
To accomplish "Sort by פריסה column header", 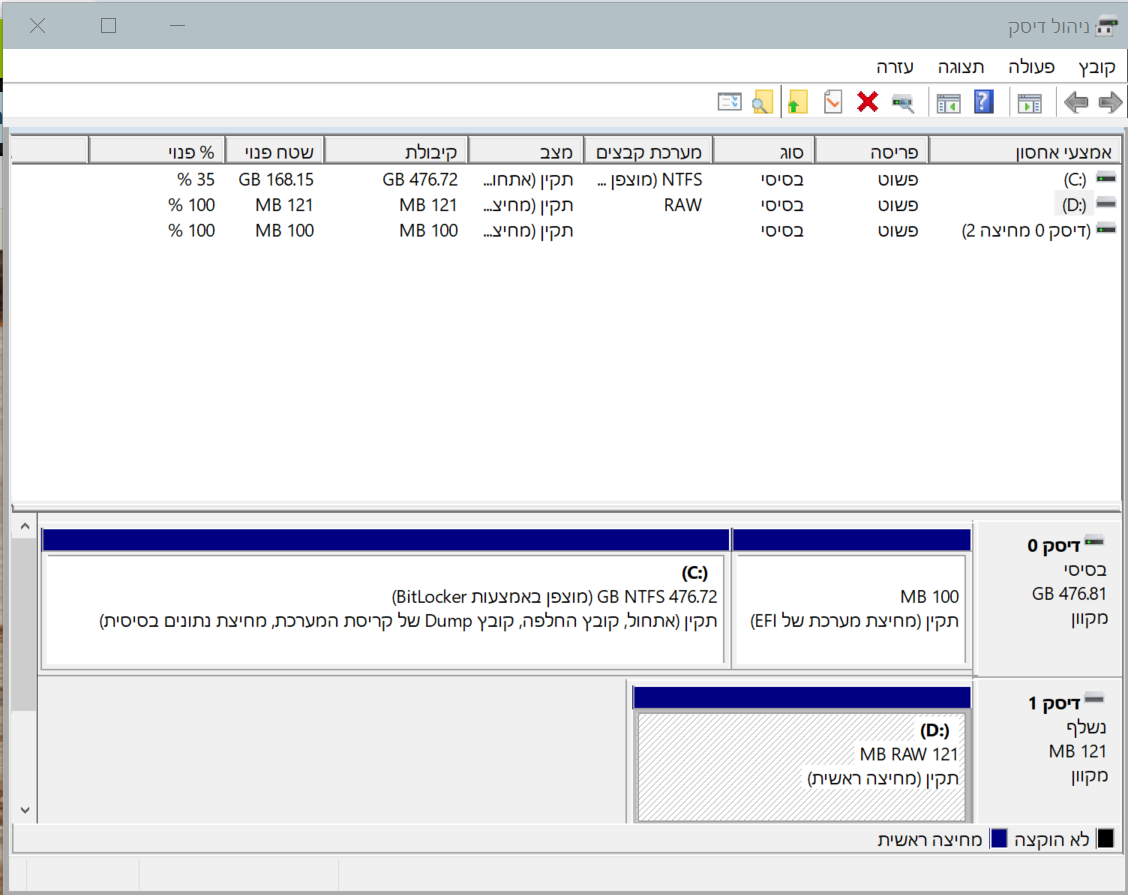I will [x=871, y=151].
